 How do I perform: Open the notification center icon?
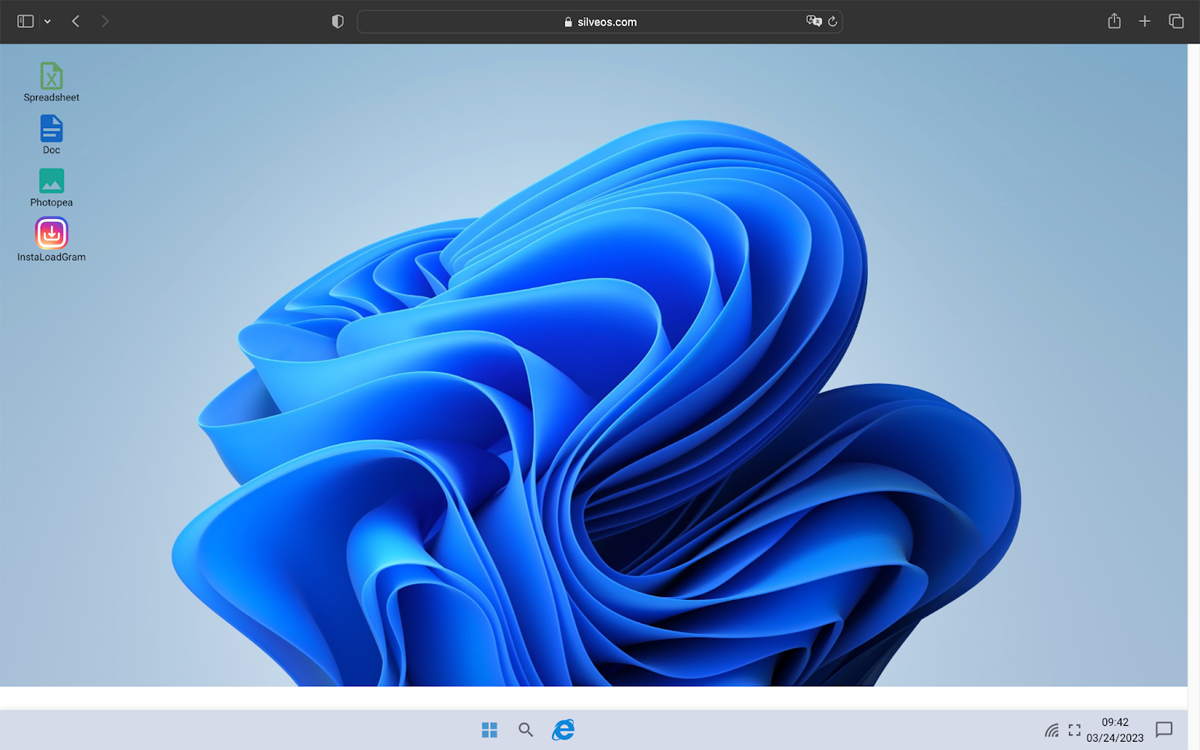click(x=1164, y=730)
